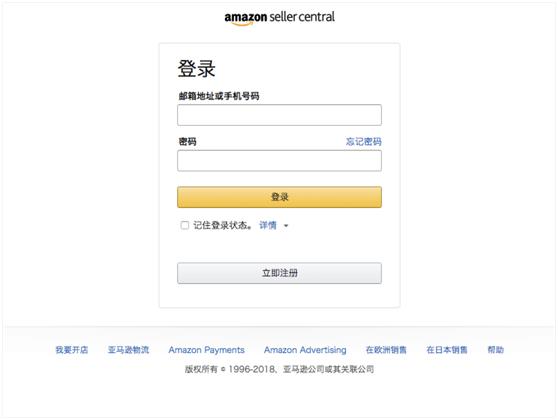
Task: Open the 亚马逊物流 footer link
Action: click(128, 350)
